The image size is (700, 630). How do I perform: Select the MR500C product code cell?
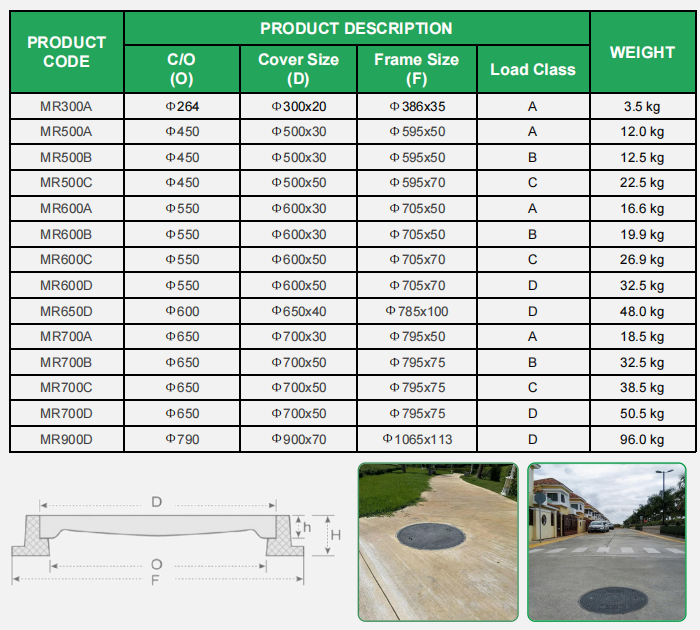[x=66, y=183]
